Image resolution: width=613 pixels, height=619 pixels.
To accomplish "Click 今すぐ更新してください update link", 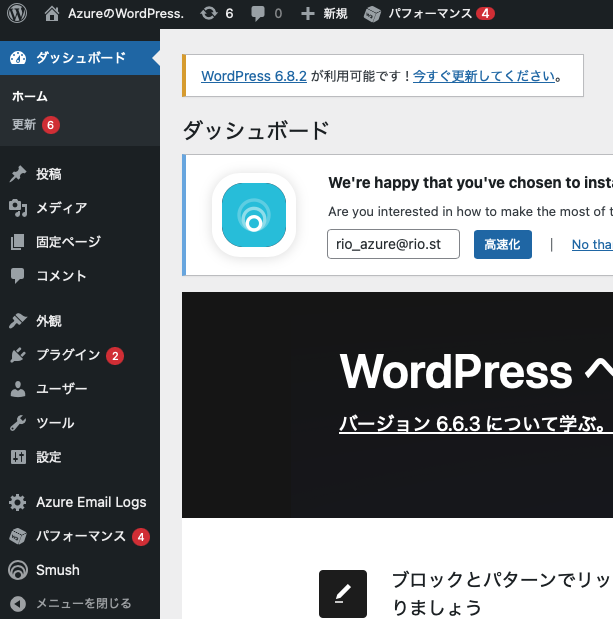I will [x=484, y=76].
